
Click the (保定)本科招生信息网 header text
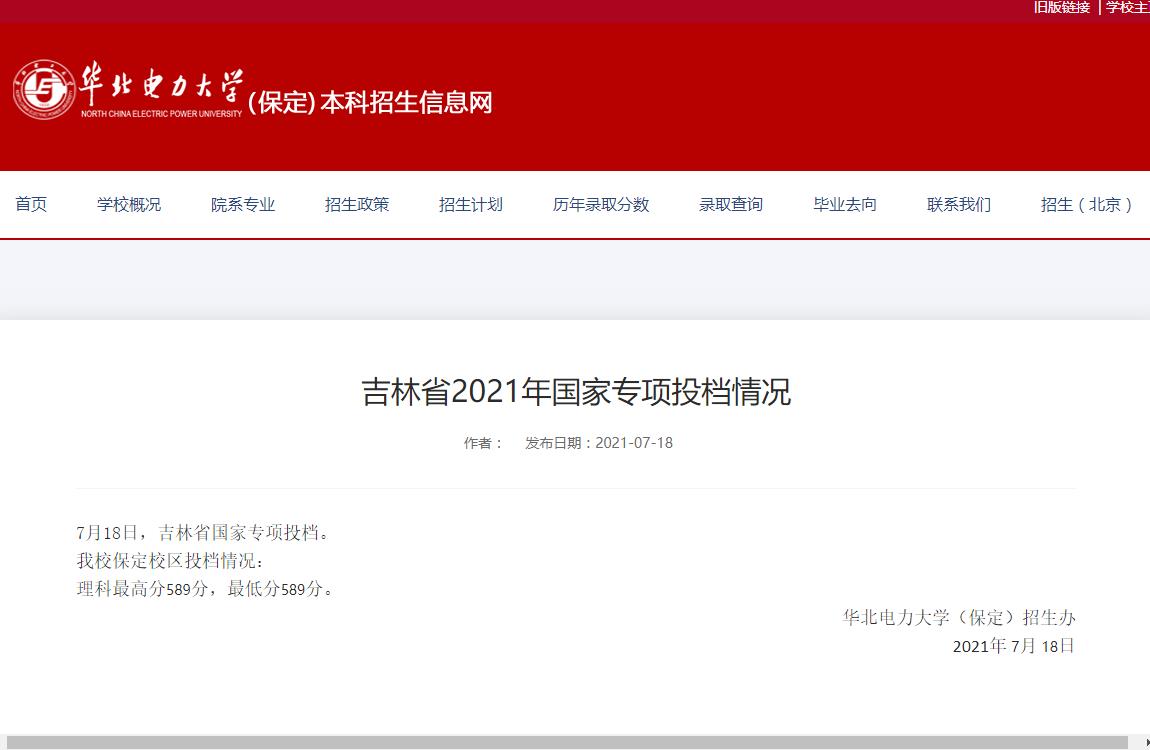pos(370,102)
